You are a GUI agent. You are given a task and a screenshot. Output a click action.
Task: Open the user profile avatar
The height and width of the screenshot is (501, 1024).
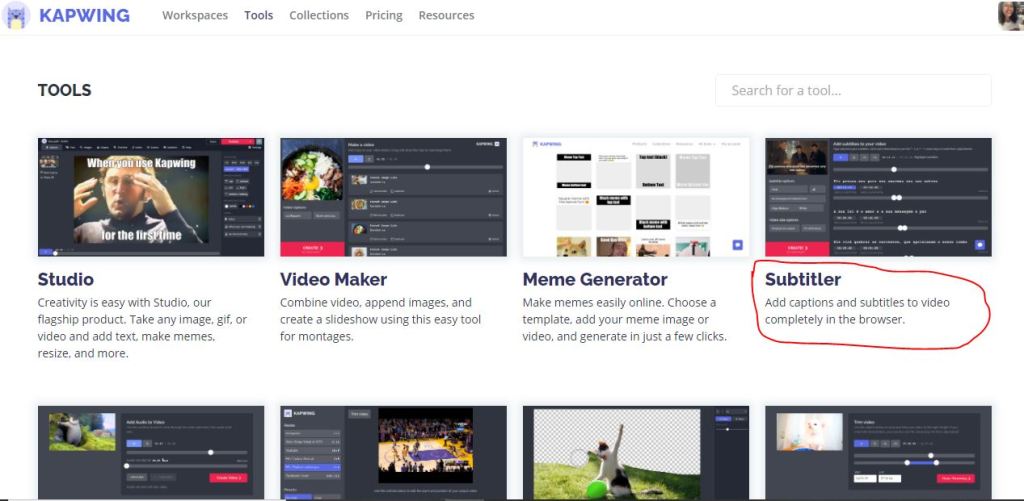click(1010, 16)
